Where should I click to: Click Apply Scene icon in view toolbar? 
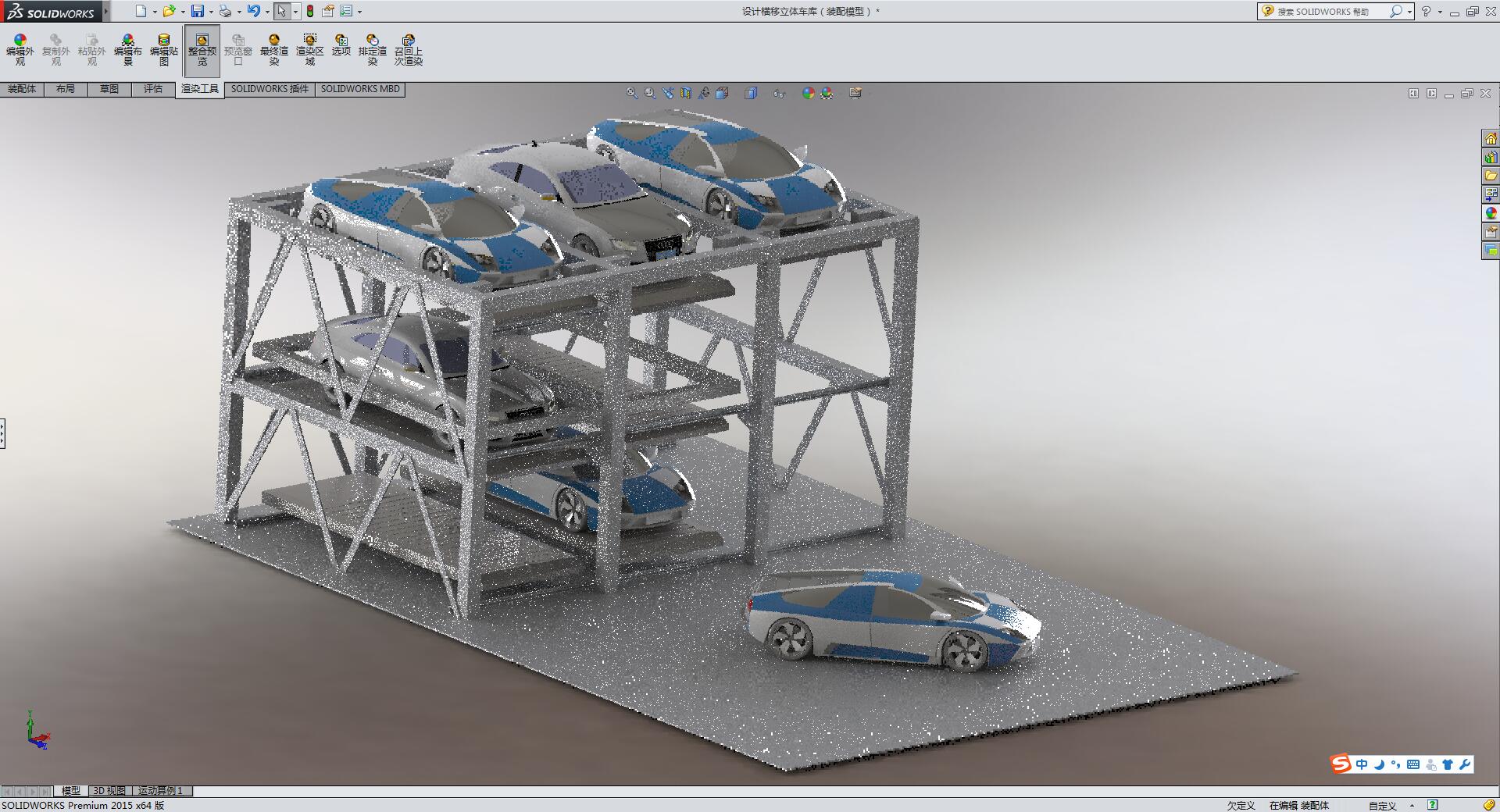[x=827, y=93]
